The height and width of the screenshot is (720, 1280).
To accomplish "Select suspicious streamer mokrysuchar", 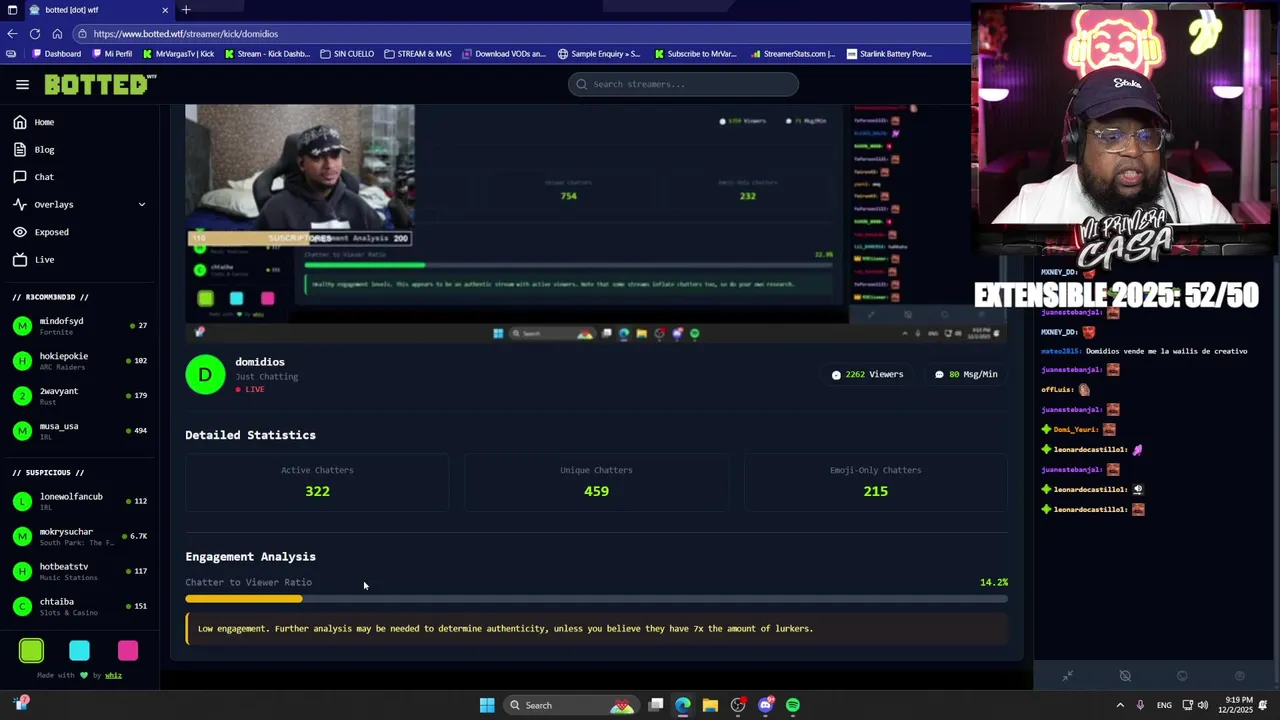I will click(80, 536).
